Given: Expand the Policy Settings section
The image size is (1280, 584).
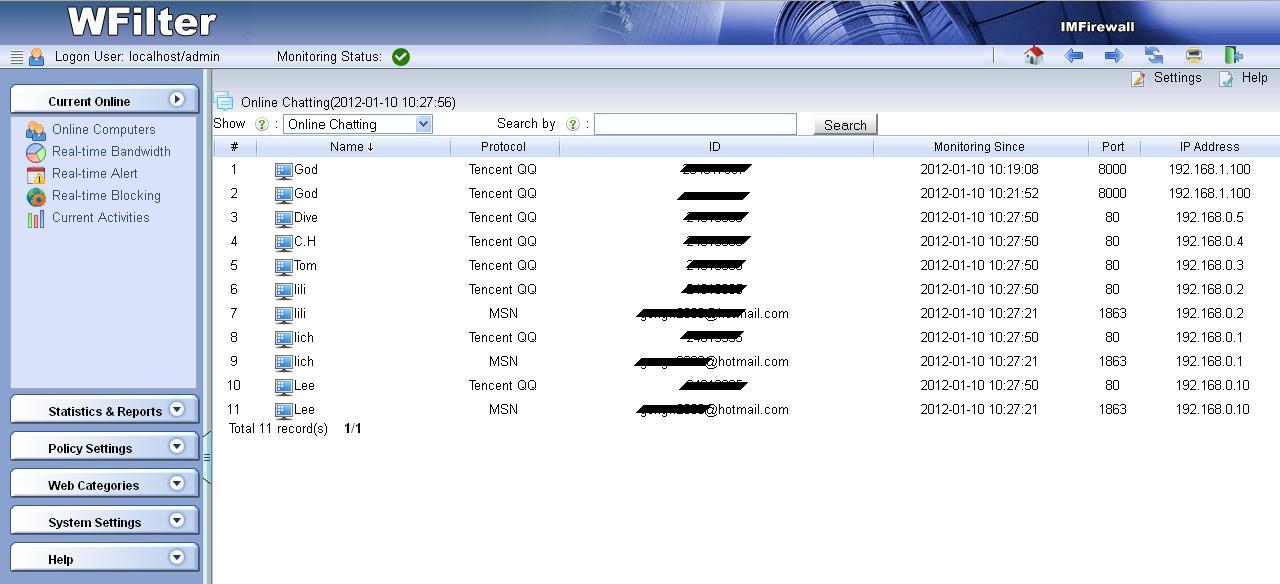Looking at the screenshot, I should pyautogui.click(x=104, y=447).
